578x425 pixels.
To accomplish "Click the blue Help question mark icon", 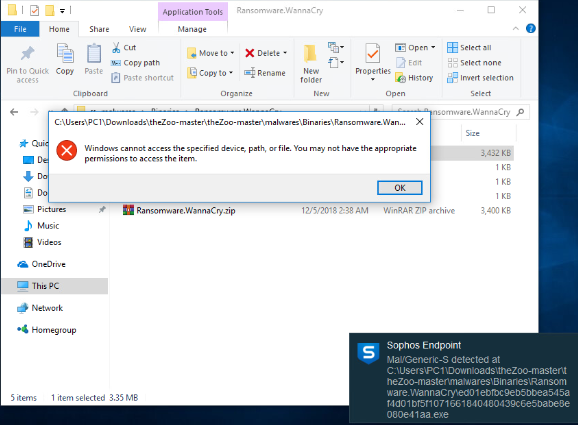I will point(530,29).
